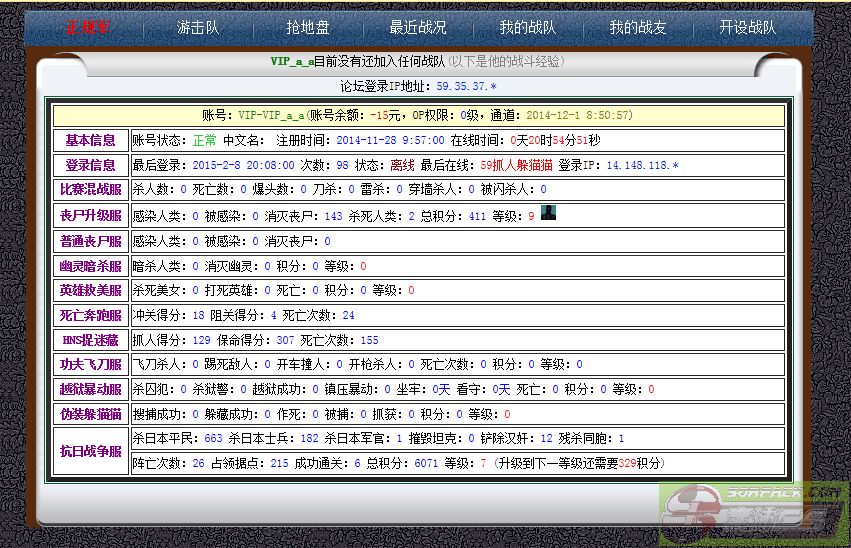
Task: Click the green VIP_a_a username link
Action: tap(292, 62)
